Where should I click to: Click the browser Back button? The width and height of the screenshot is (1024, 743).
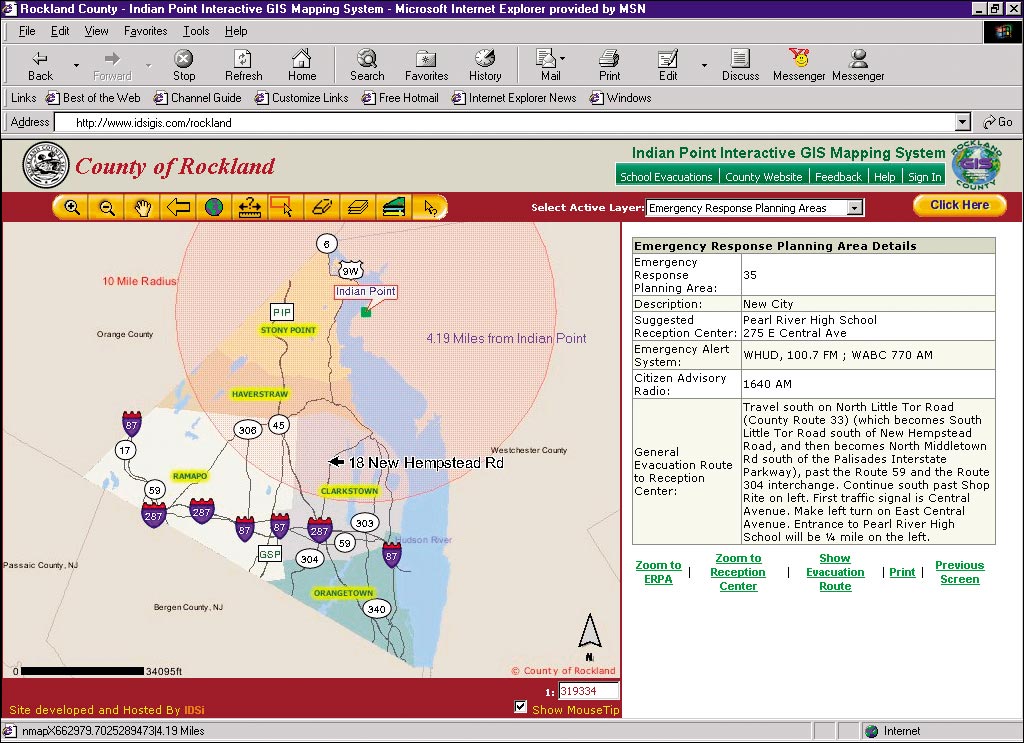[x=40, y=66]
